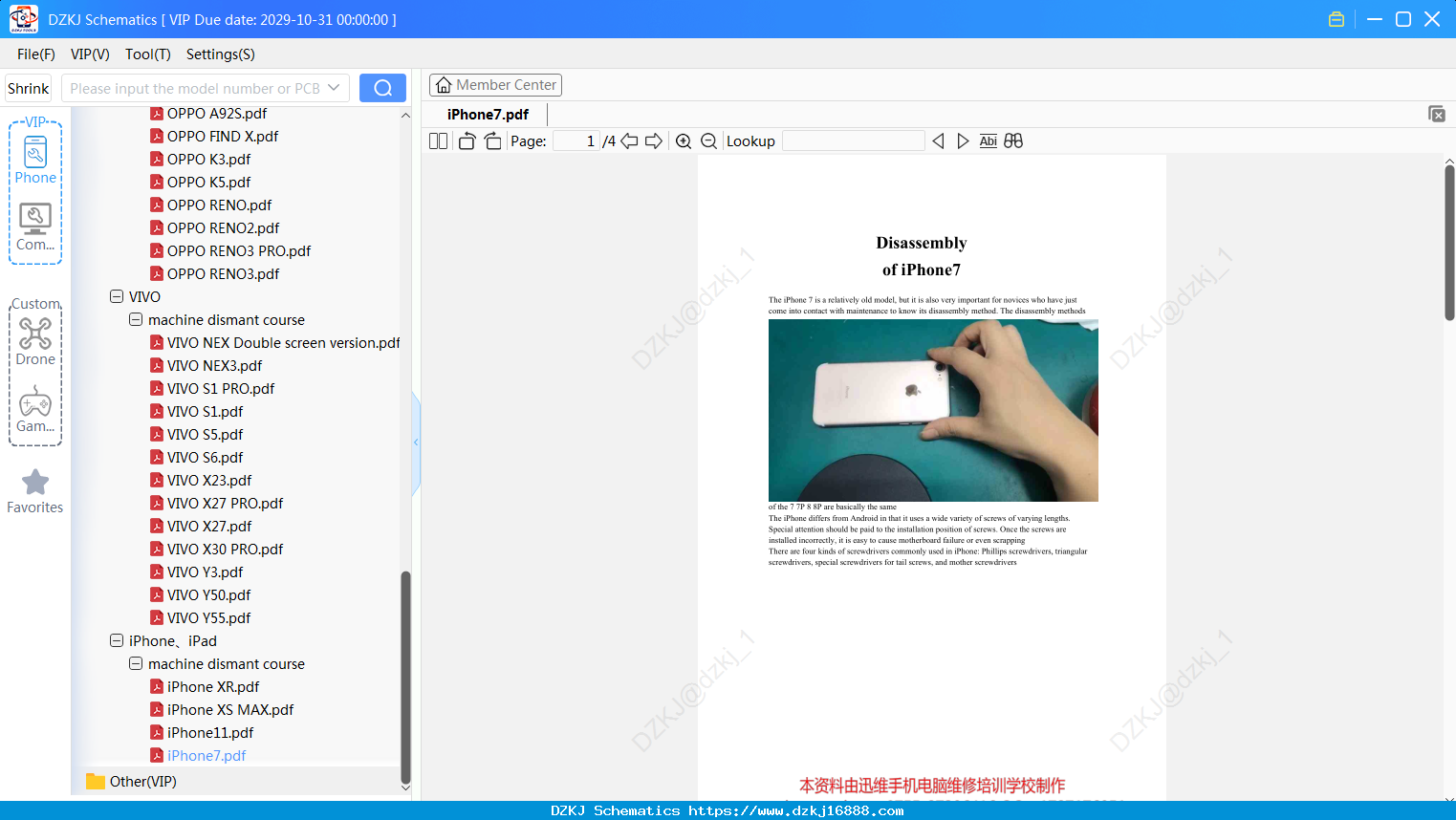Click the DZKJ app logo
The height and width of the screenshot is (820, 1456).
(23, 19)
